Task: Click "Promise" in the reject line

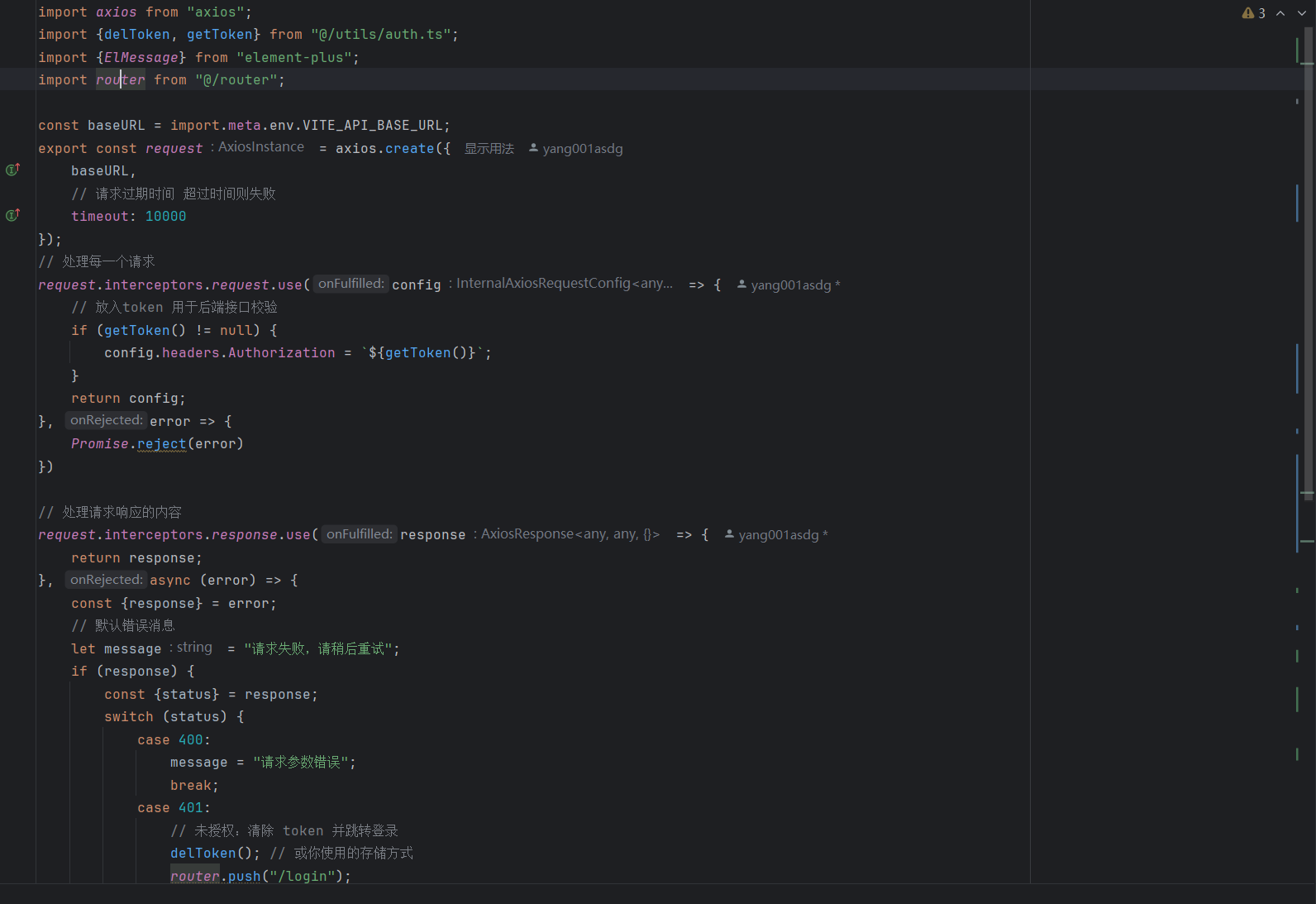Action: coord(99,444)
